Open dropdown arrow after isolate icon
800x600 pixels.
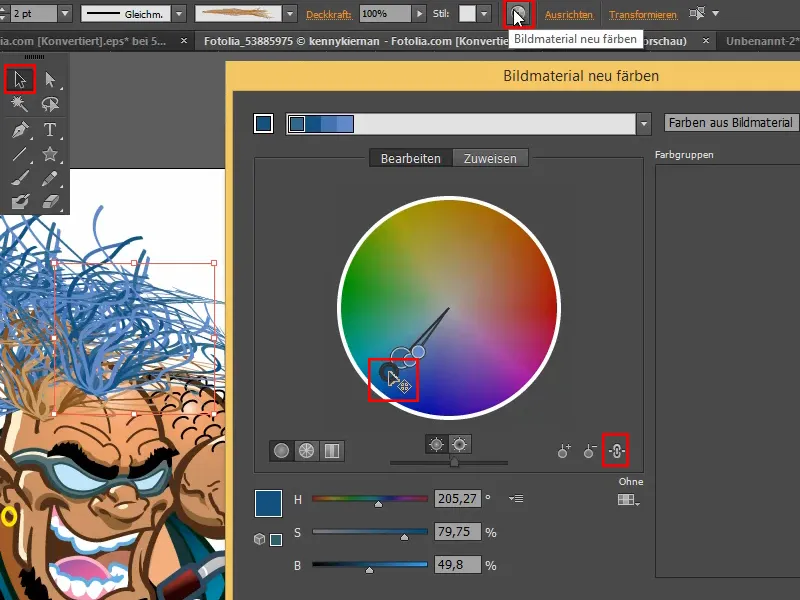coord(715,13)
